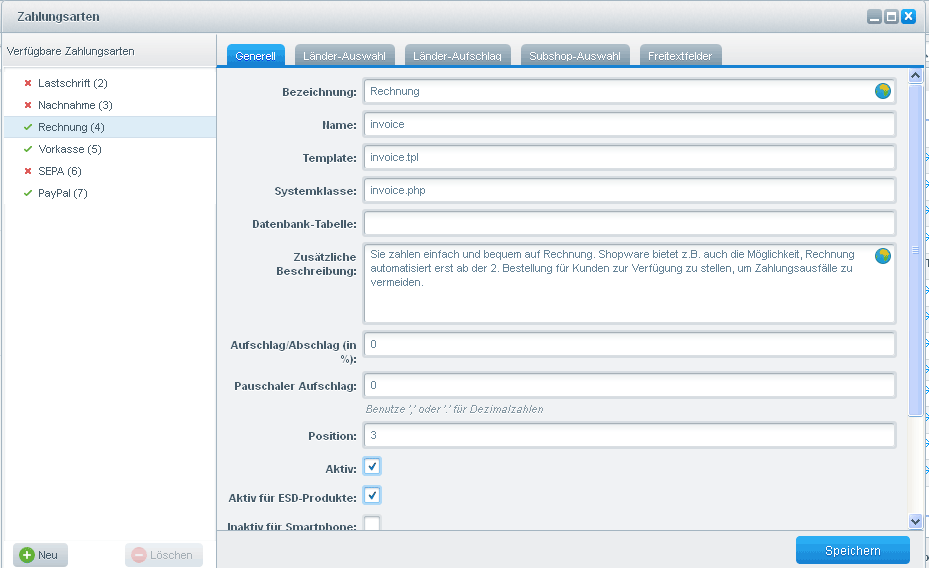This screenshot has width=929, height=568.
Task: Click the red cross icon beside Nachnahme (3)
Action: 28,105
